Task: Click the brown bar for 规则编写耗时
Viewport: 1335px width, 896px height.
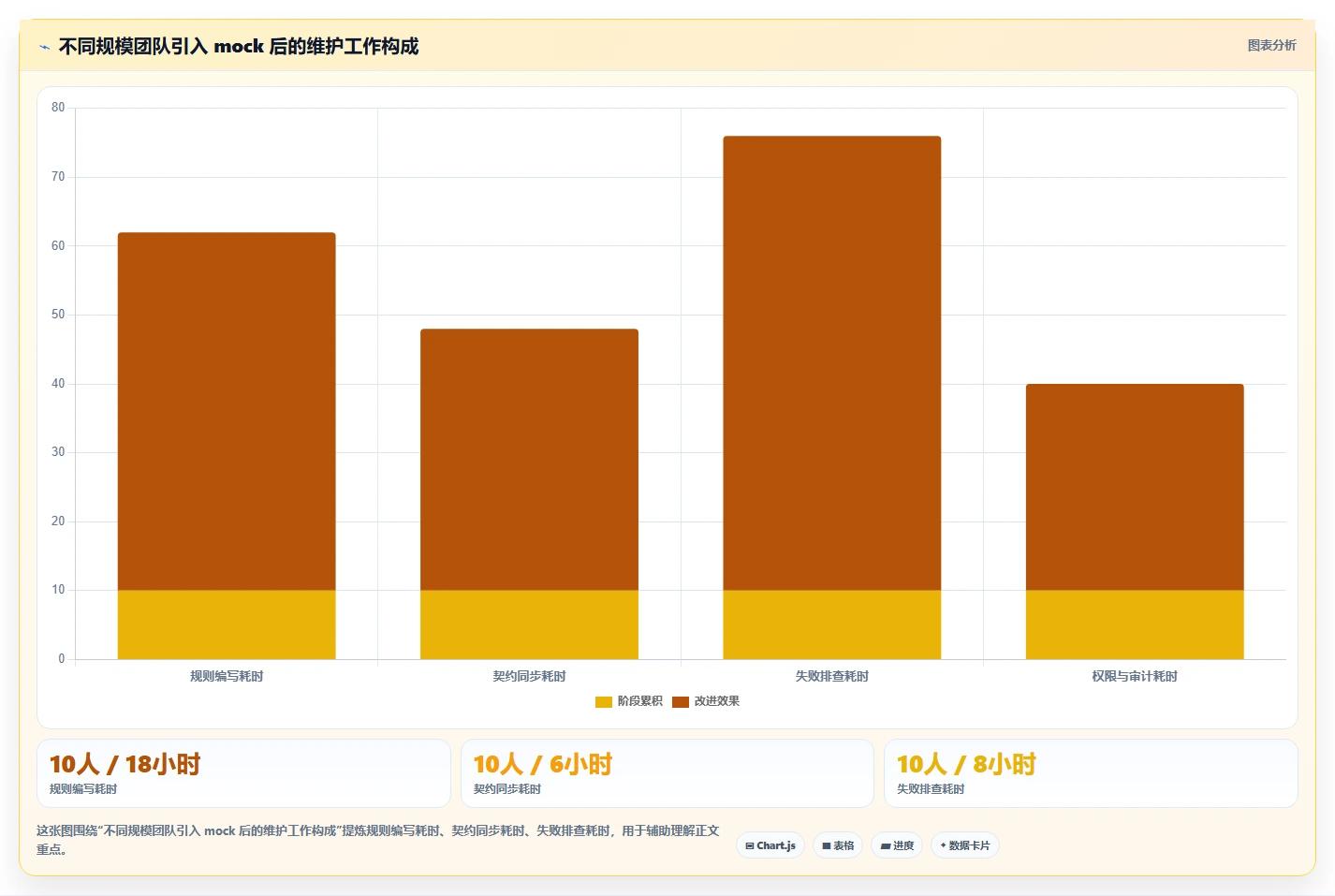Action: point(227,411)
